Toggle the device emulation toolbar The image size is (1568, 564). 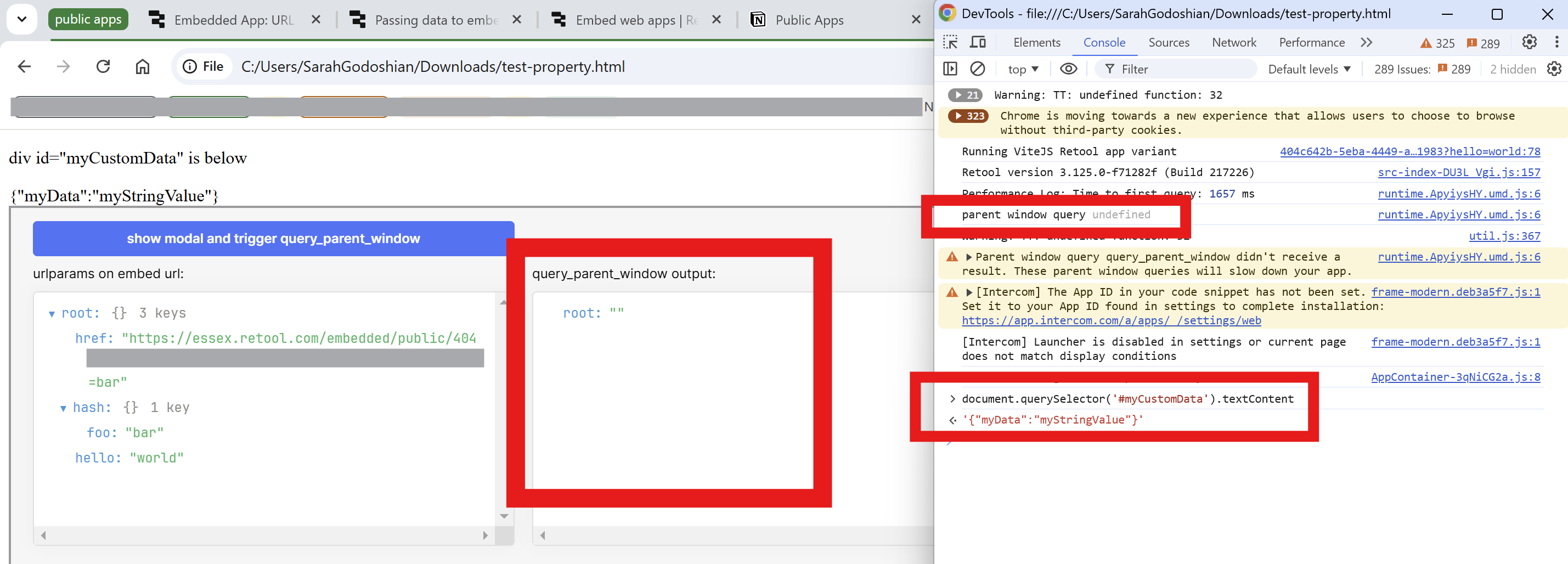point(978,43)
